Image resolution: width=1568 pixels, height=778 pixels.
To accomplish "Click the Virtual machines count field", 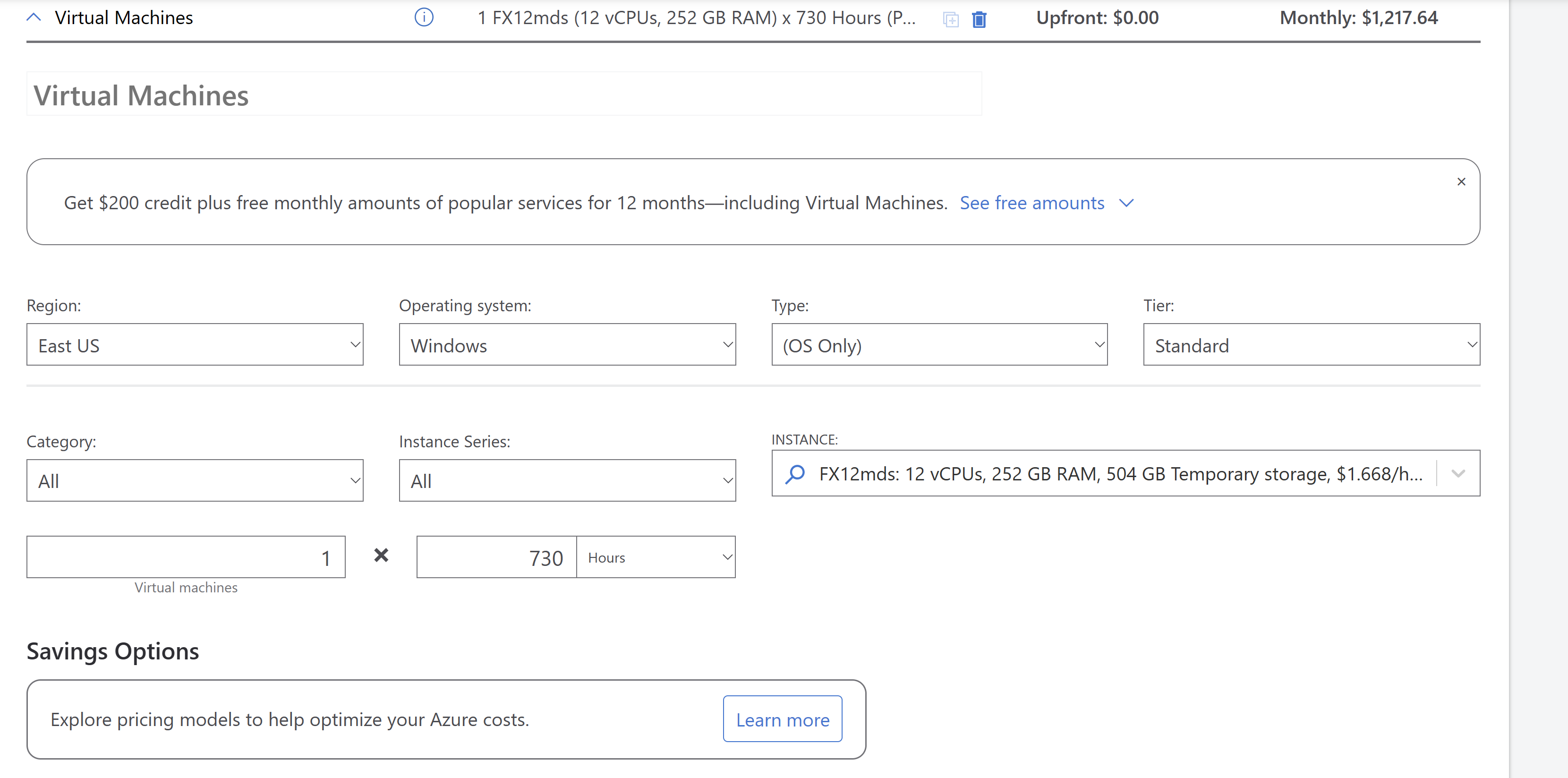I will click(x=186, y=557).
